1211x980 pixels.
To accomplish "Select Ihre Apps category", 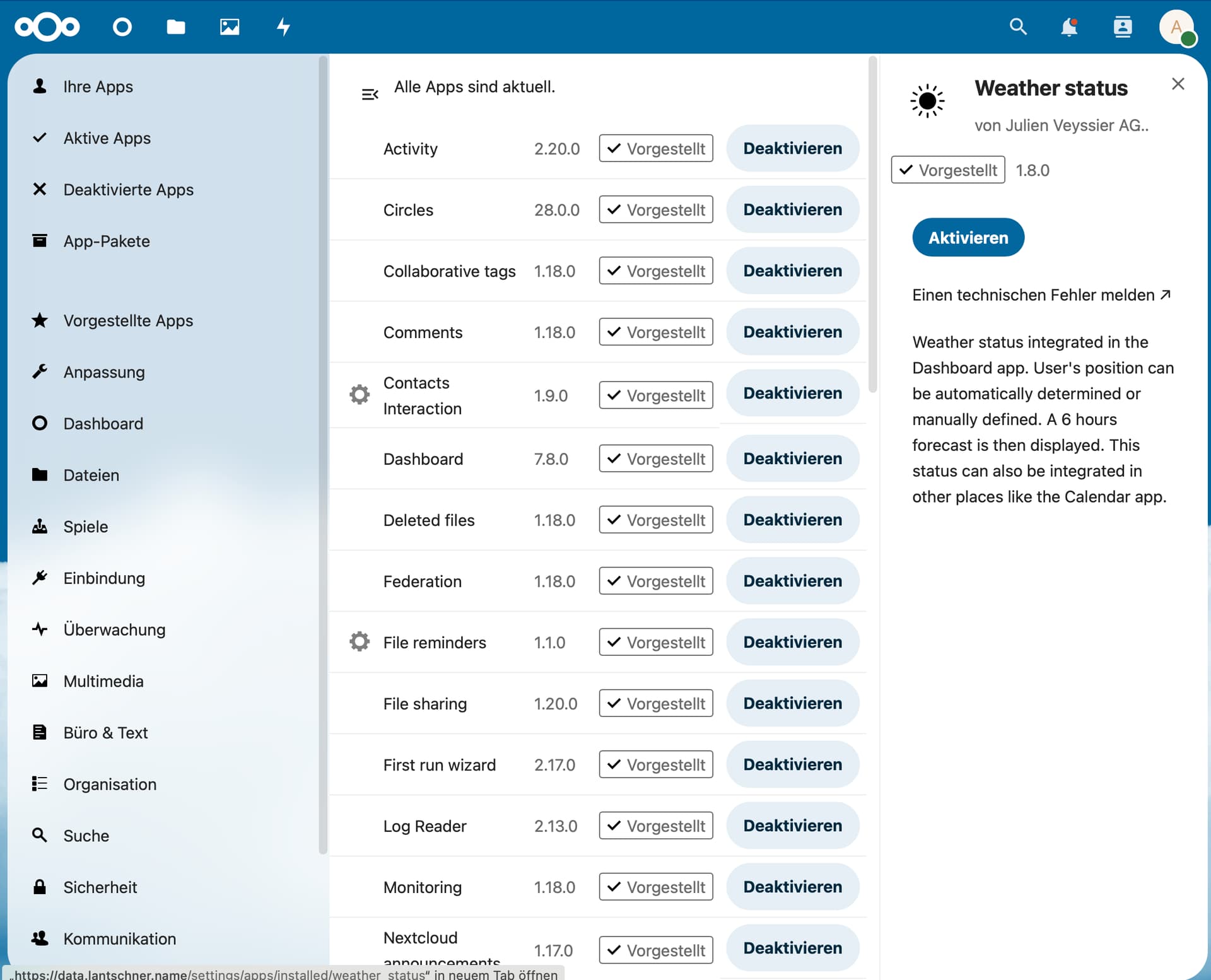I will [x=164, y=86].
